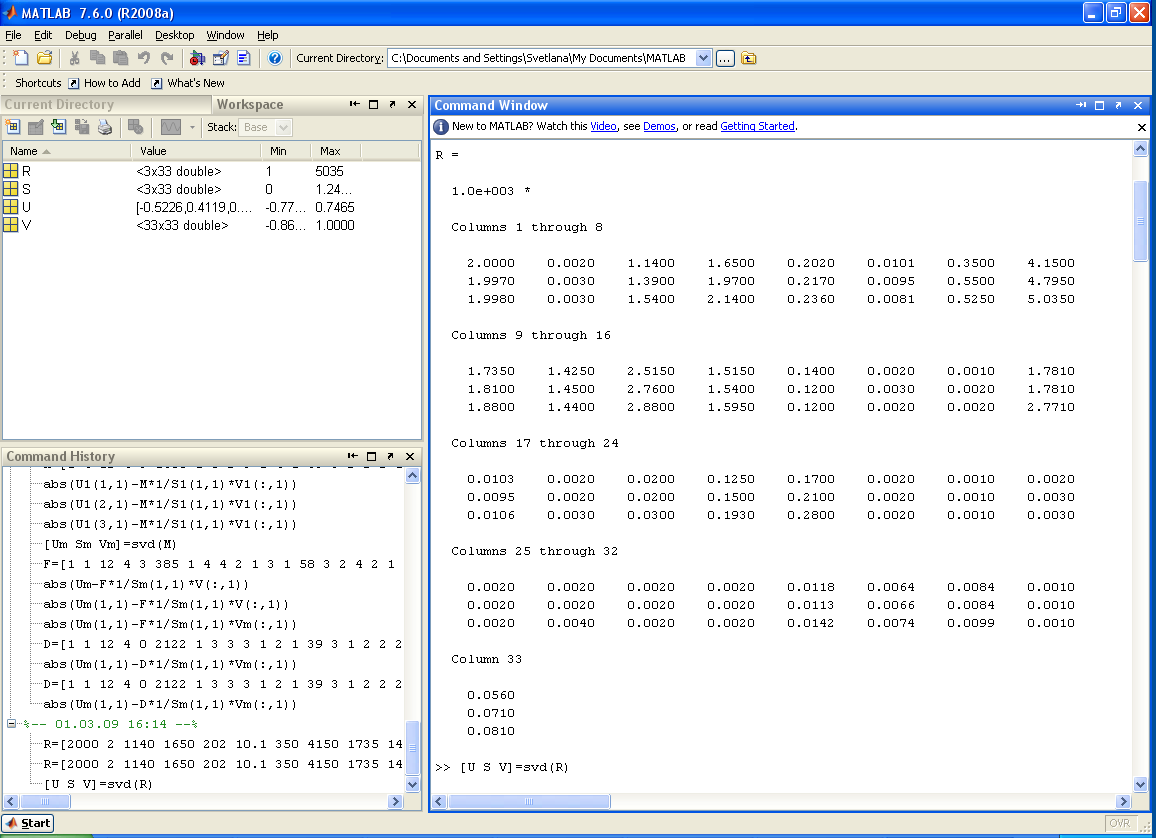Undo the last action via toolbar
This screenshot has width=1156, height=838.
(x=144, y=58)
